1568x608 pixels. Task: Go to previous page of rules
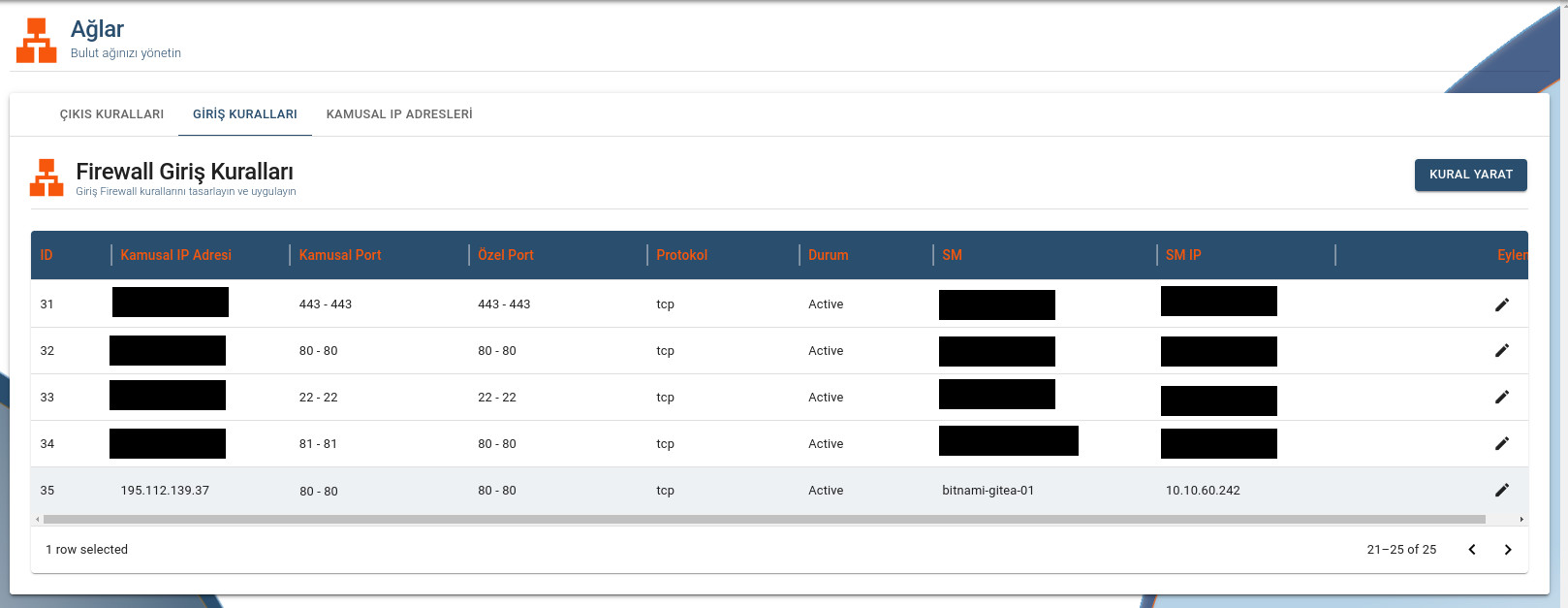pyautogui.click(x=1472, y=550)
